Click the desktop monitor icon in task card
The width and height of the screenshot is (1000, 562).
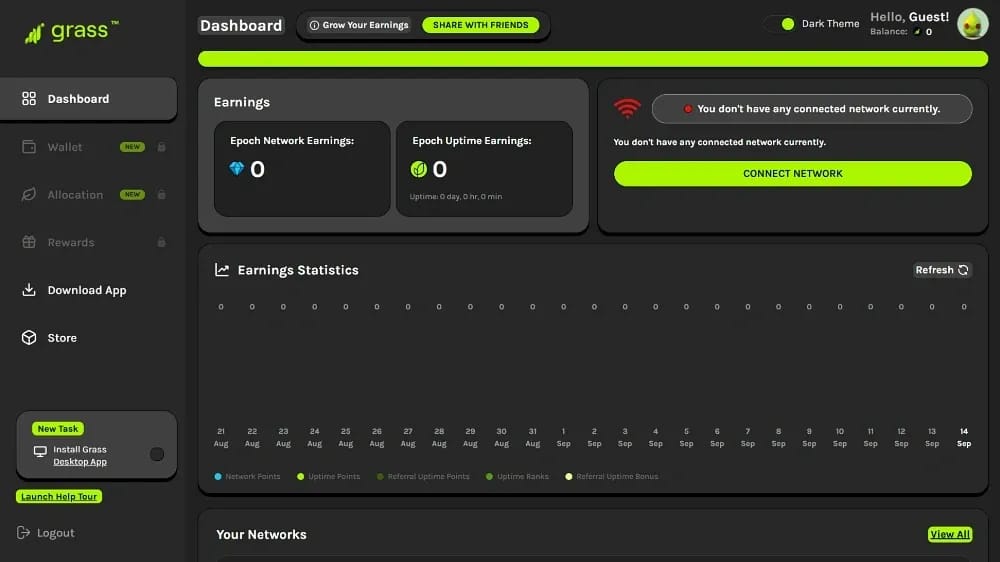40,452
